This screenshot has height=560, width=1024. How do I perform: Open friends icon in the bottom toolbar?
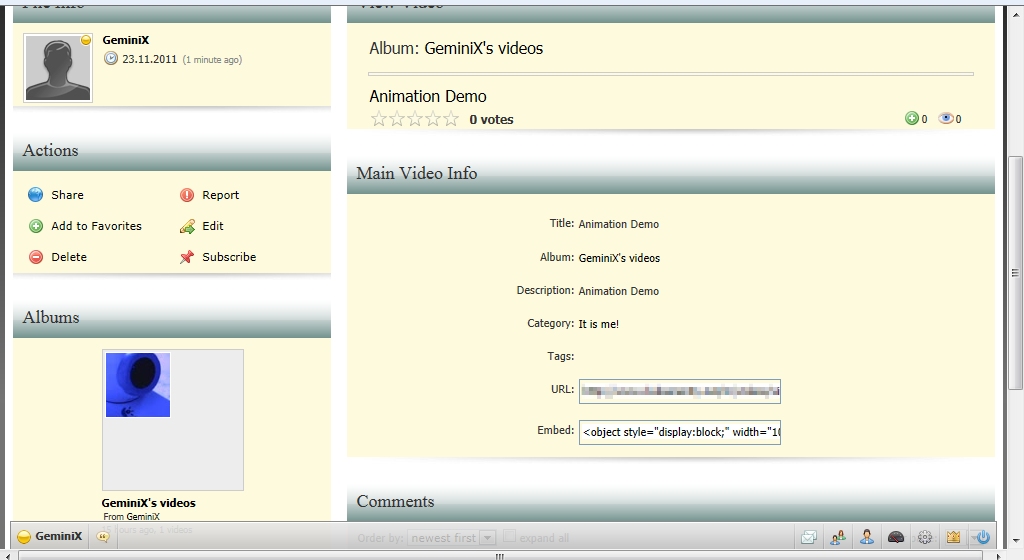click(837, 537)
